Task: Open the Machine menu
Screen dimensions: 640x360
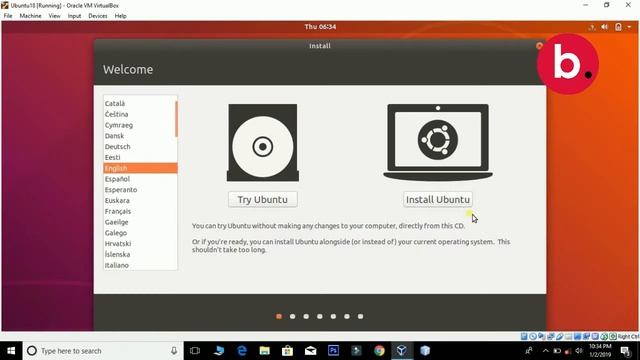Action: click(30, 16)
